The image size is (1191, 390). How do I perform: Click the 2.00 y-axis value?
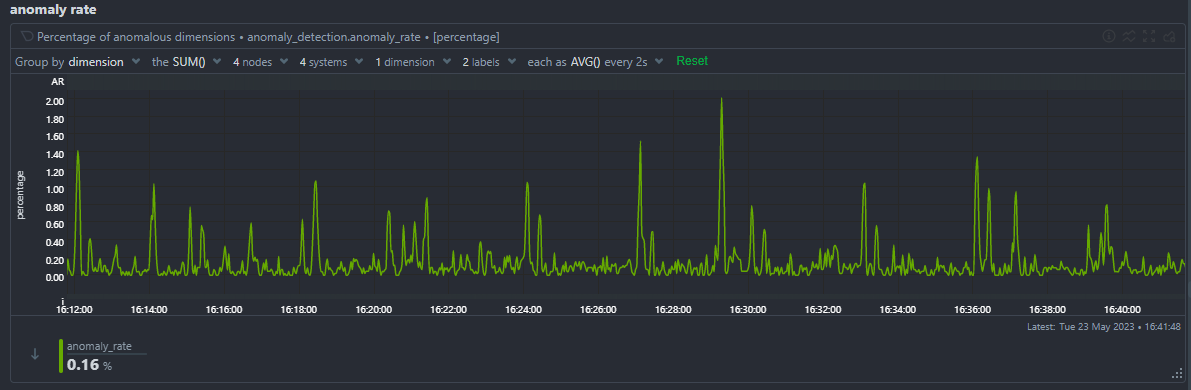(x=55, y=101)
